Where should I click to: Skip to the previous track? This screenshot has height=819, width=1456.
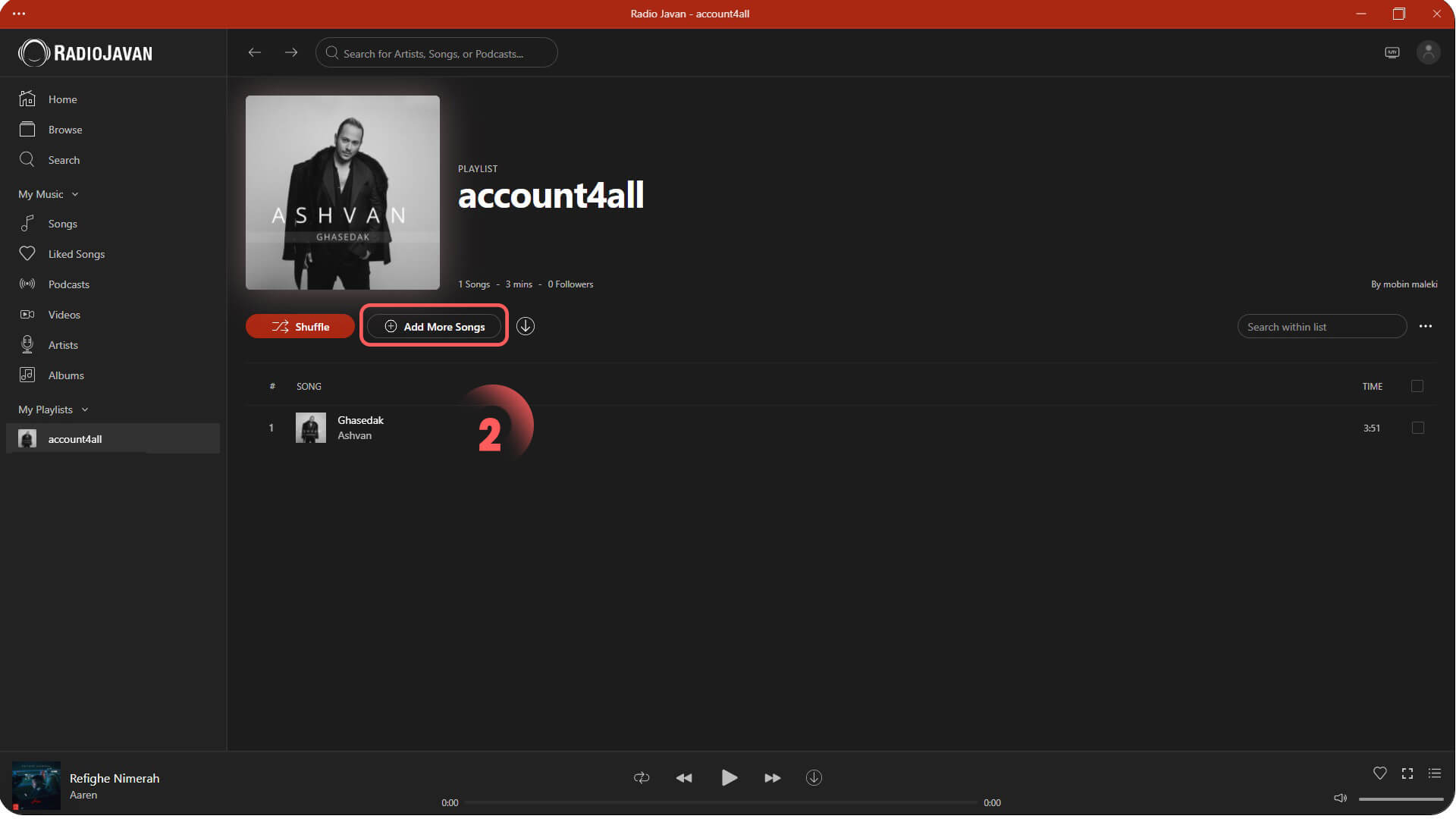(684, 778)
